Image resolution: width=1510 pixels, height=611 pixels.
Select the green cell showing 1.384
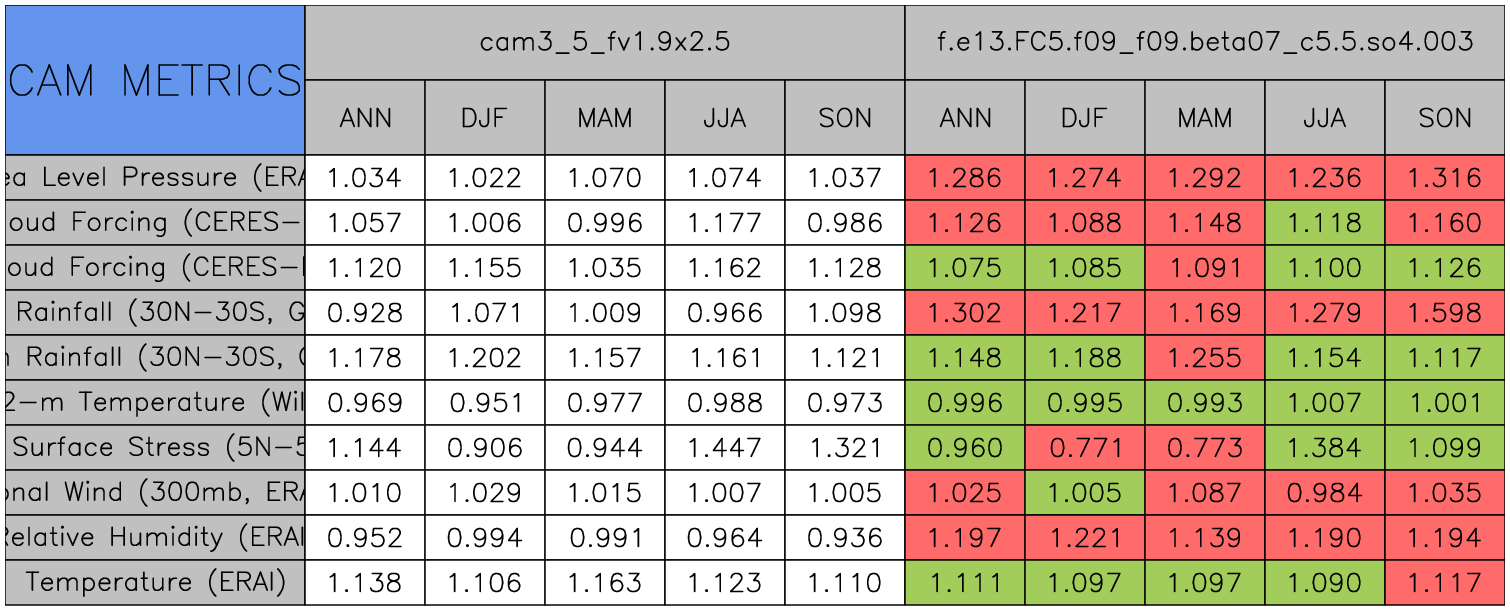(1324, 447)
